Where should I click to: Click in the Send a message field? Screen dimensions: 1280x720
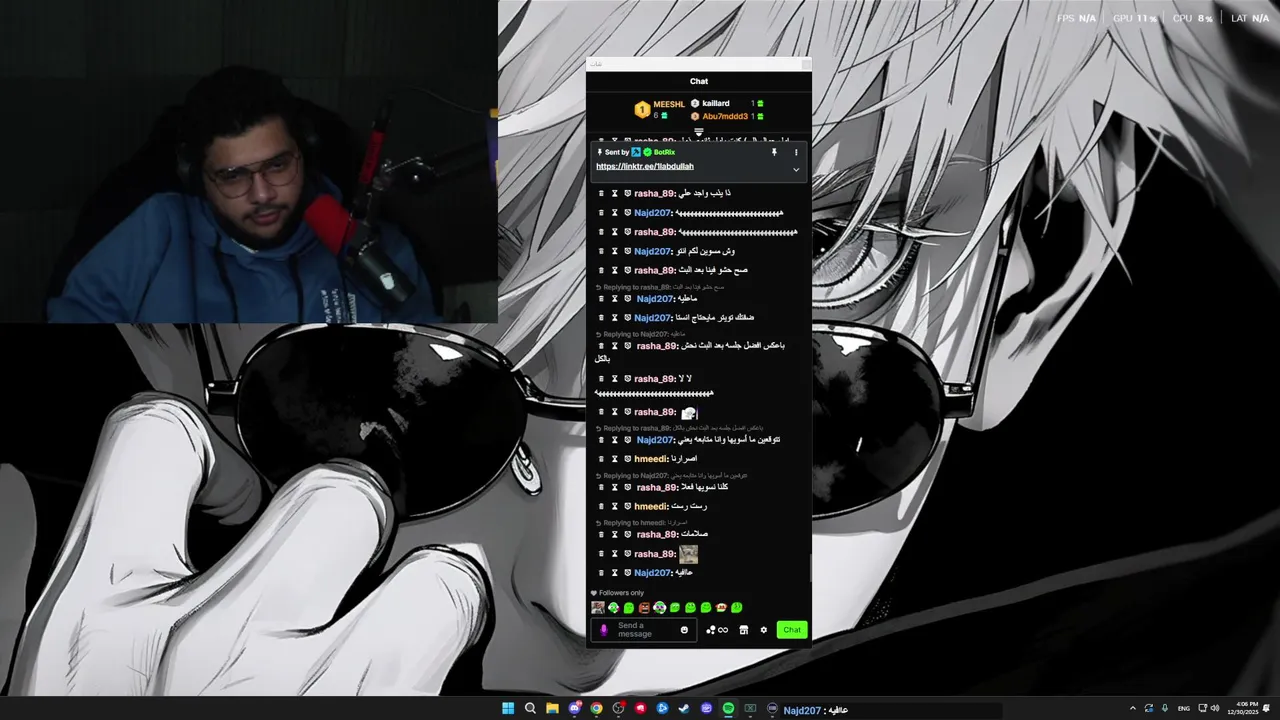tap(645, 630)
